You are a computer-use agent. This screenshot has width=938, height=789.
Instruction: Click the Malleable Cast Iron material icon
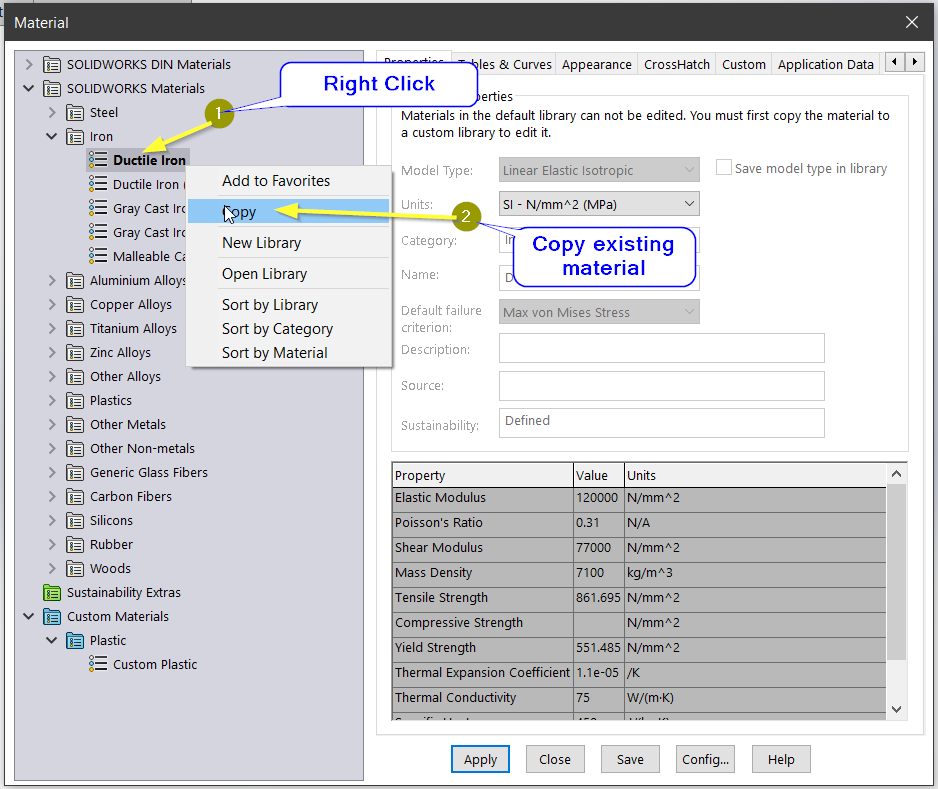(x=98, y=256)
